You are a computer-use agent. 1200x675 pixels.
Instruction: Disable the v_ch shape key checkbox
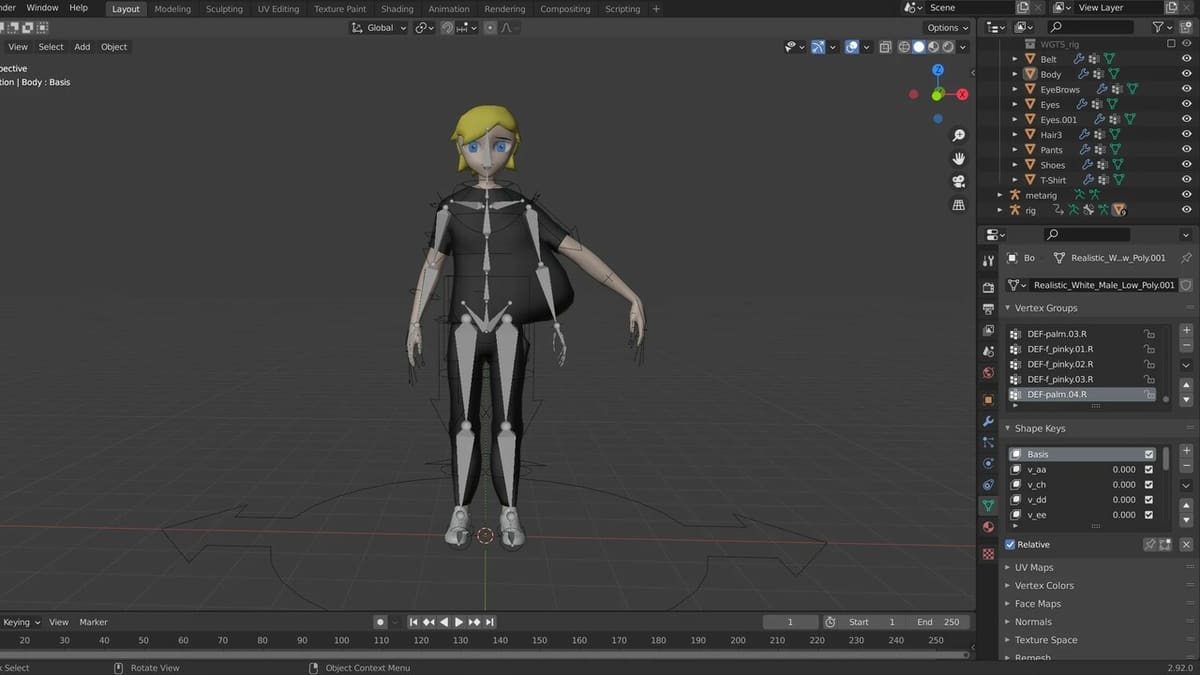(x=1149, y=485)
